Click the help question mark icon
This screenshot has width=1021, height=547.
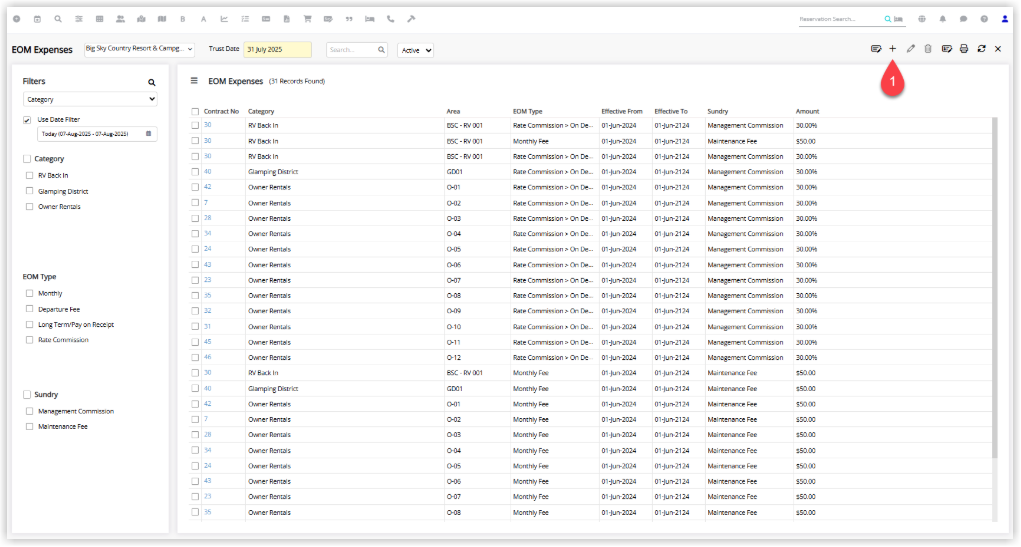pyautogui.click(x=985, y=19)
